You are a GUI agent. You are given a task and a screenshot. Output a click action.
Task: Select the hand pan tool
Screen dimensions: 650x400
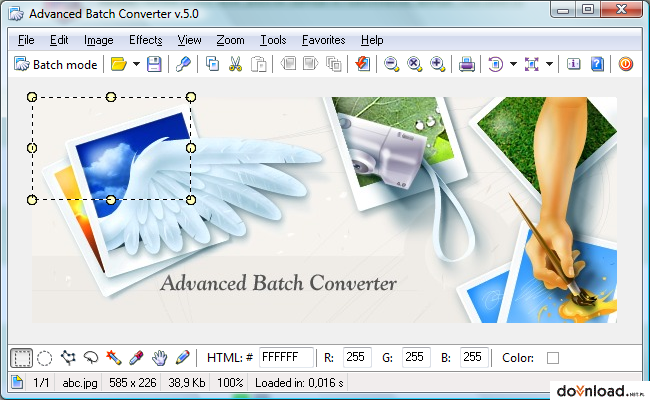[159, 358]
